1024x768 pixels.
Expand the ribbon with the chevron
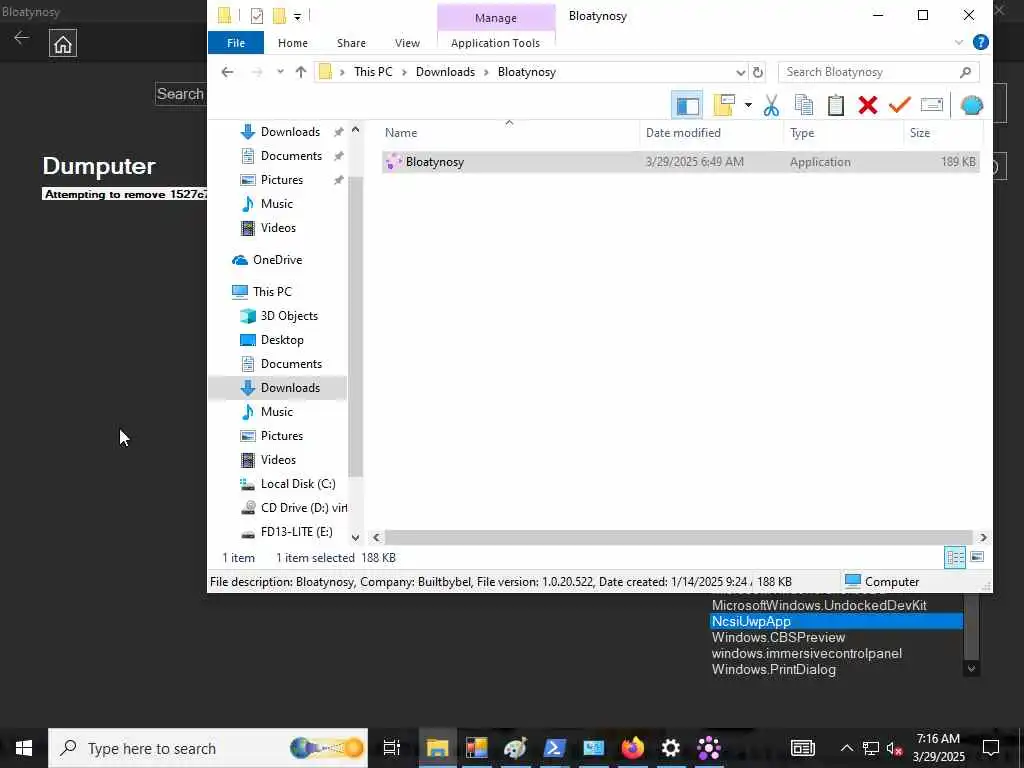[x=959, y=42]
